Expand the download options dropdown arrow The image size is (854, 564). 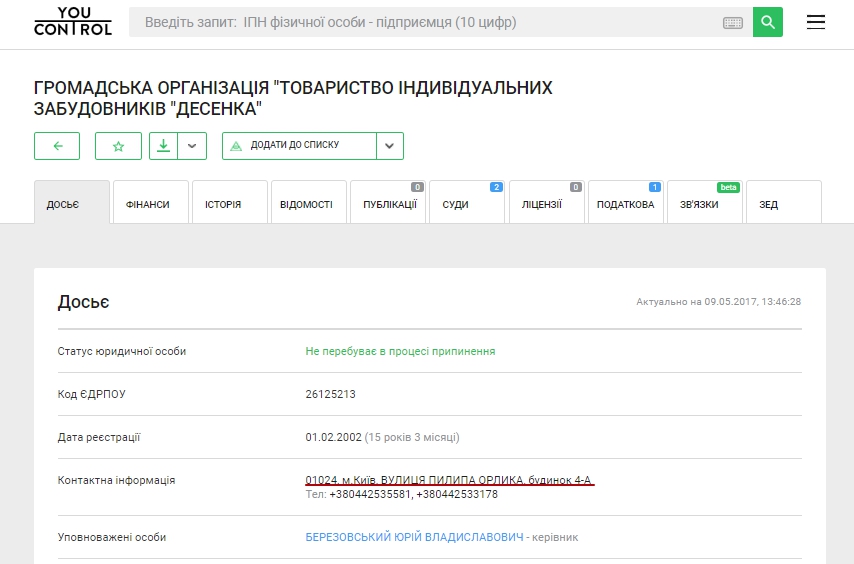coord(192,146)
